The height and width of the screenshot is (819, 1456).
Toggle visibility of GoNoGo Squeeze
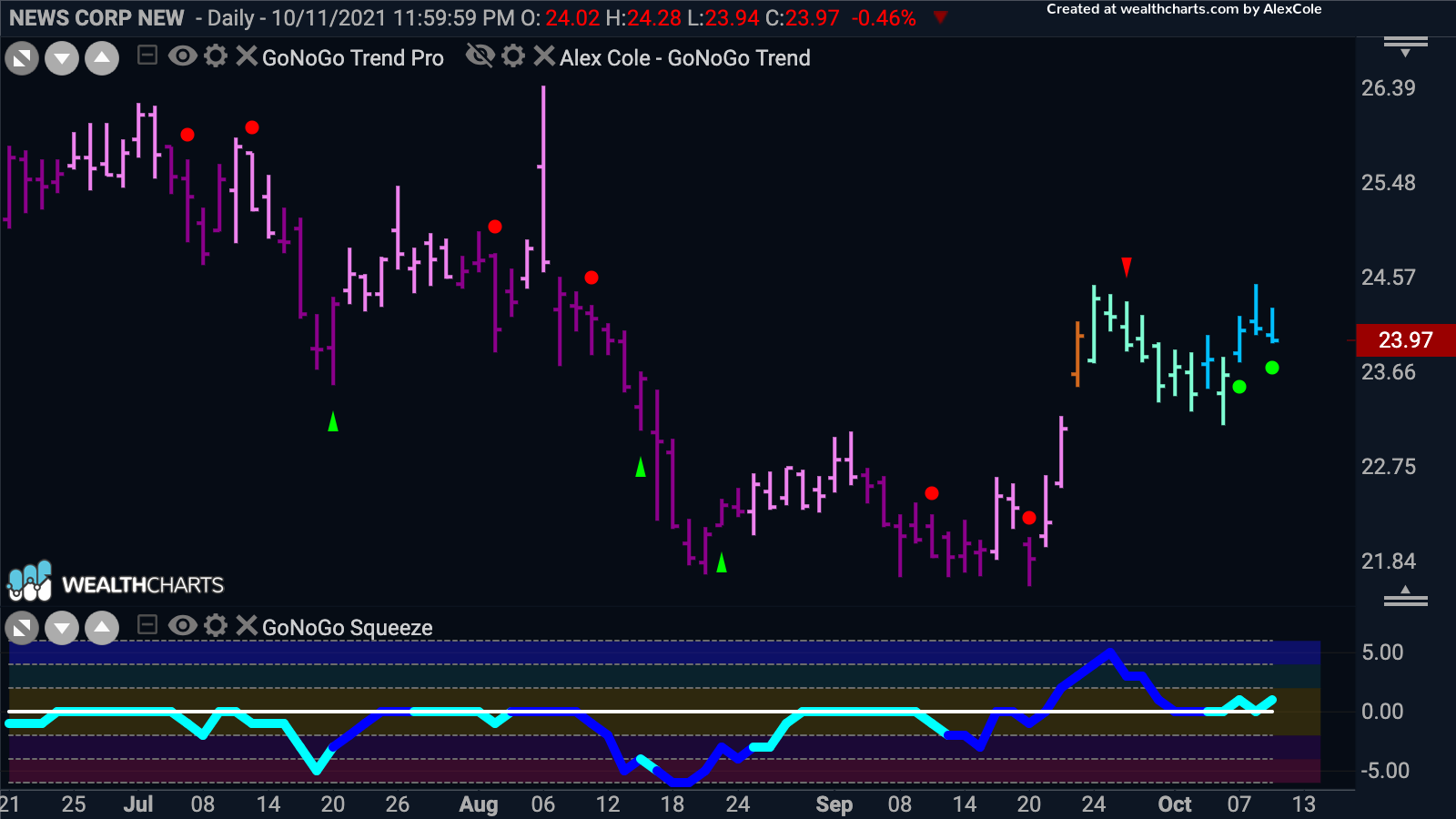pyautogui.click(x=183, y=625)
